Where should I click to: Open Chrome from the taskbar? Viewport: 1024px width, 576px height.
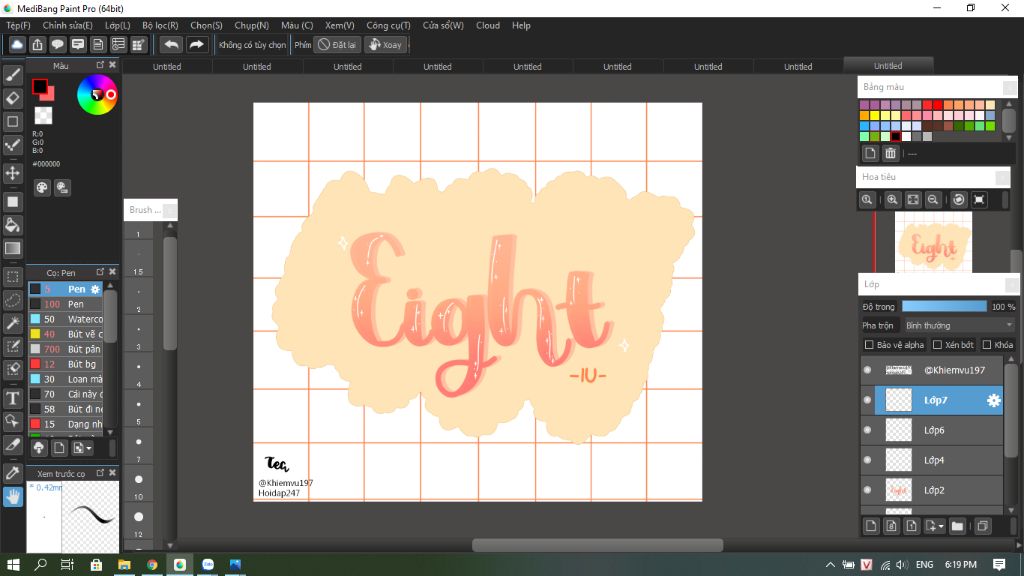point(152,565)
